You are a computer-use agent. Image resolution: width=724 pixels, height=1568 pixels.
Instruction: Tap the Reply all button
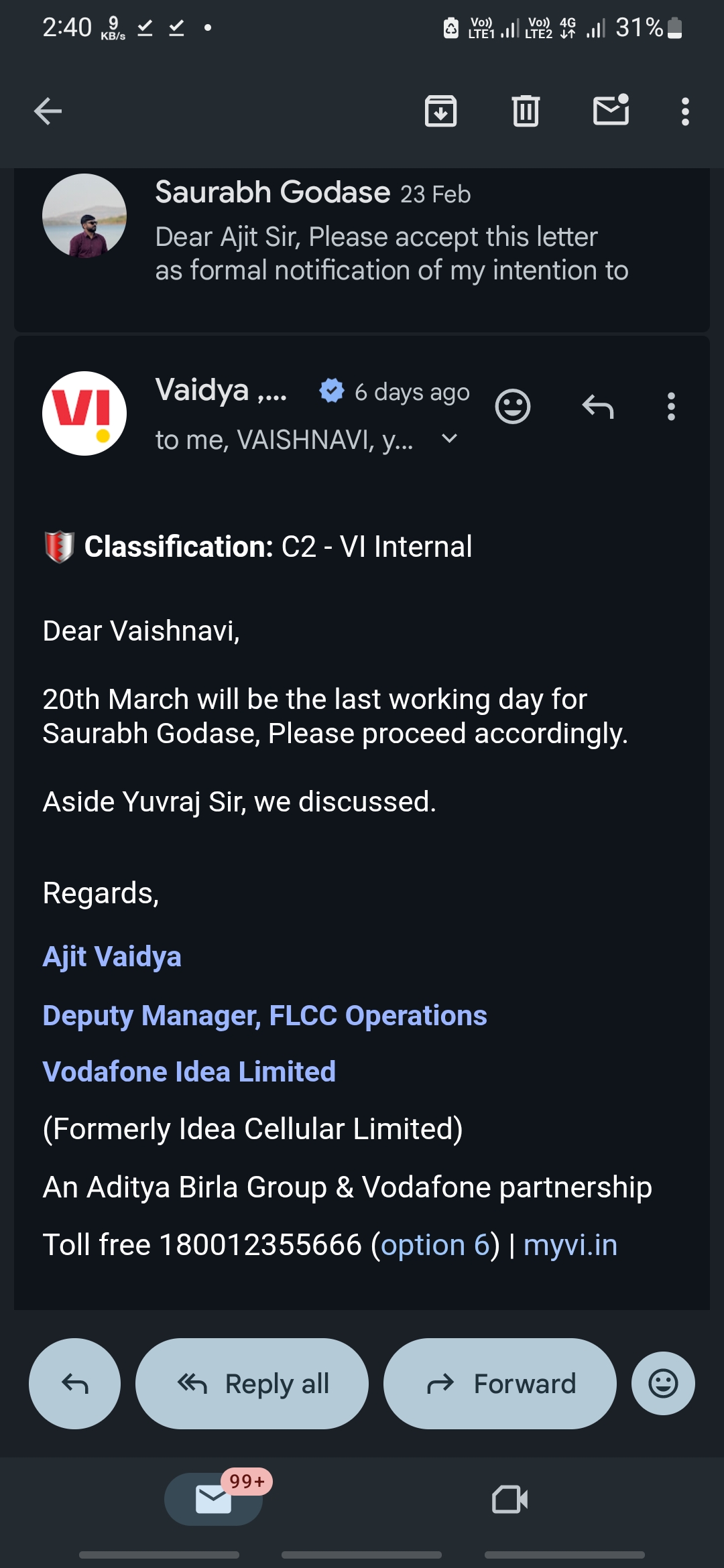252,1384
